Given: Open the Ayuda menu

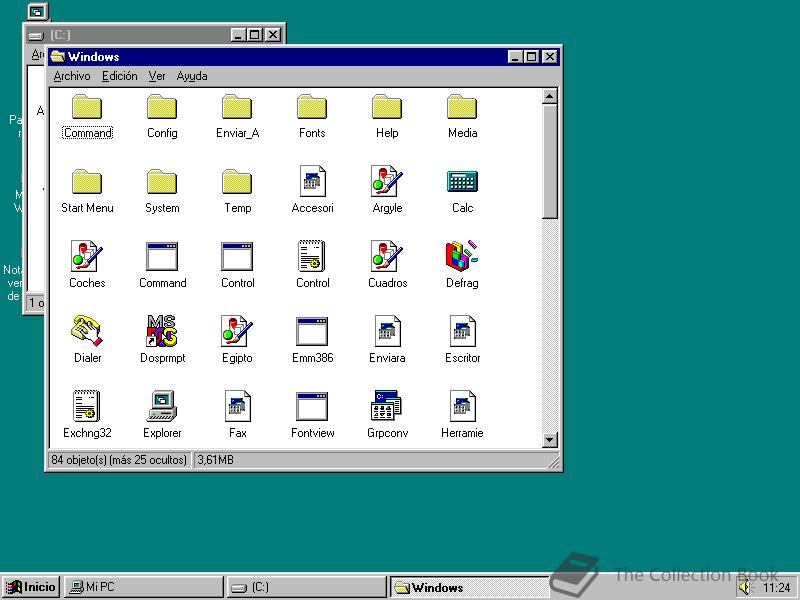Looking at the screenshot, I should 192,76.
